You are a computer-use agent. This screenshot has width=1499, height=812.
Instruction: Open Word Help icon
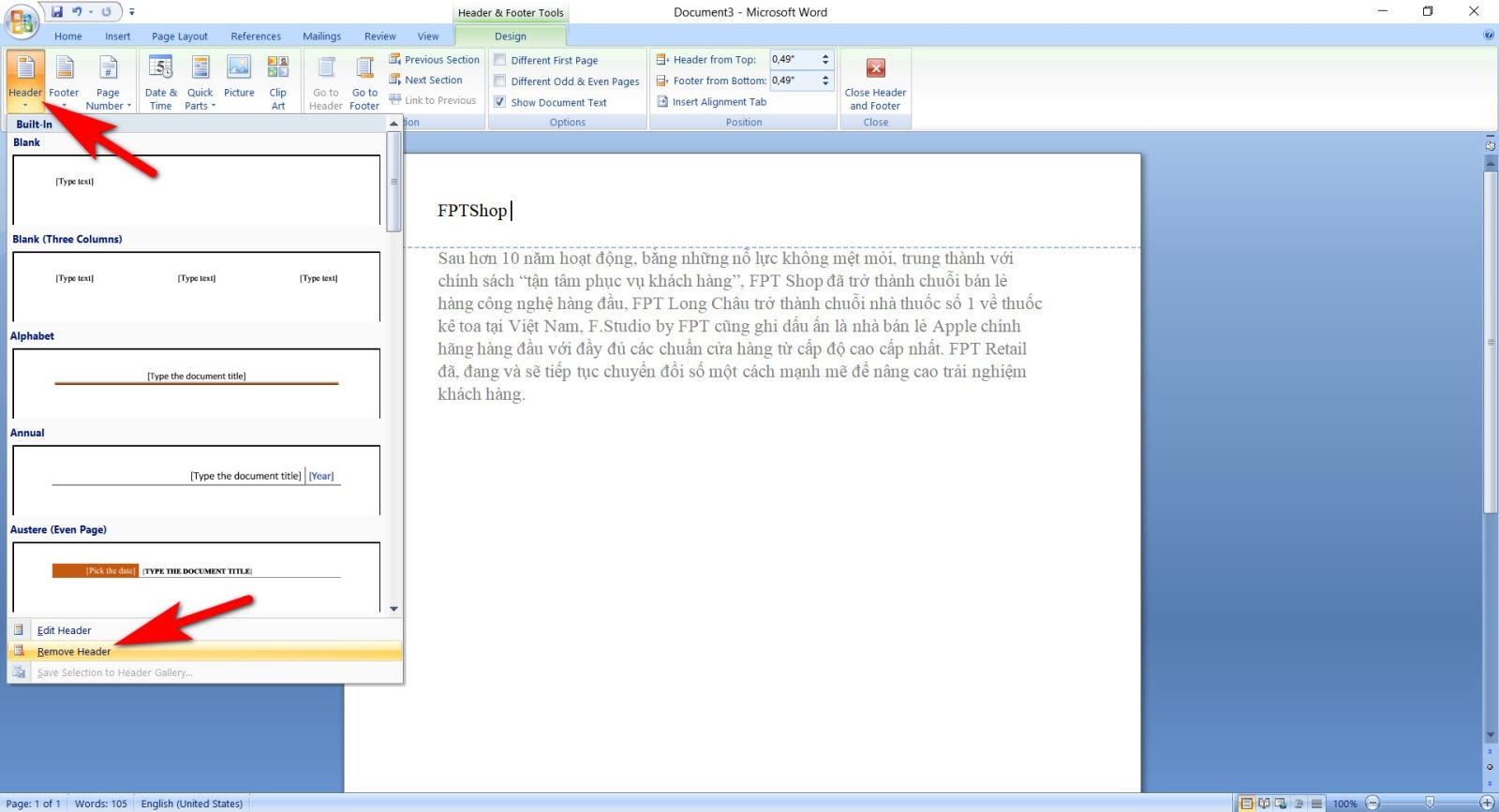click(1488, 35)
